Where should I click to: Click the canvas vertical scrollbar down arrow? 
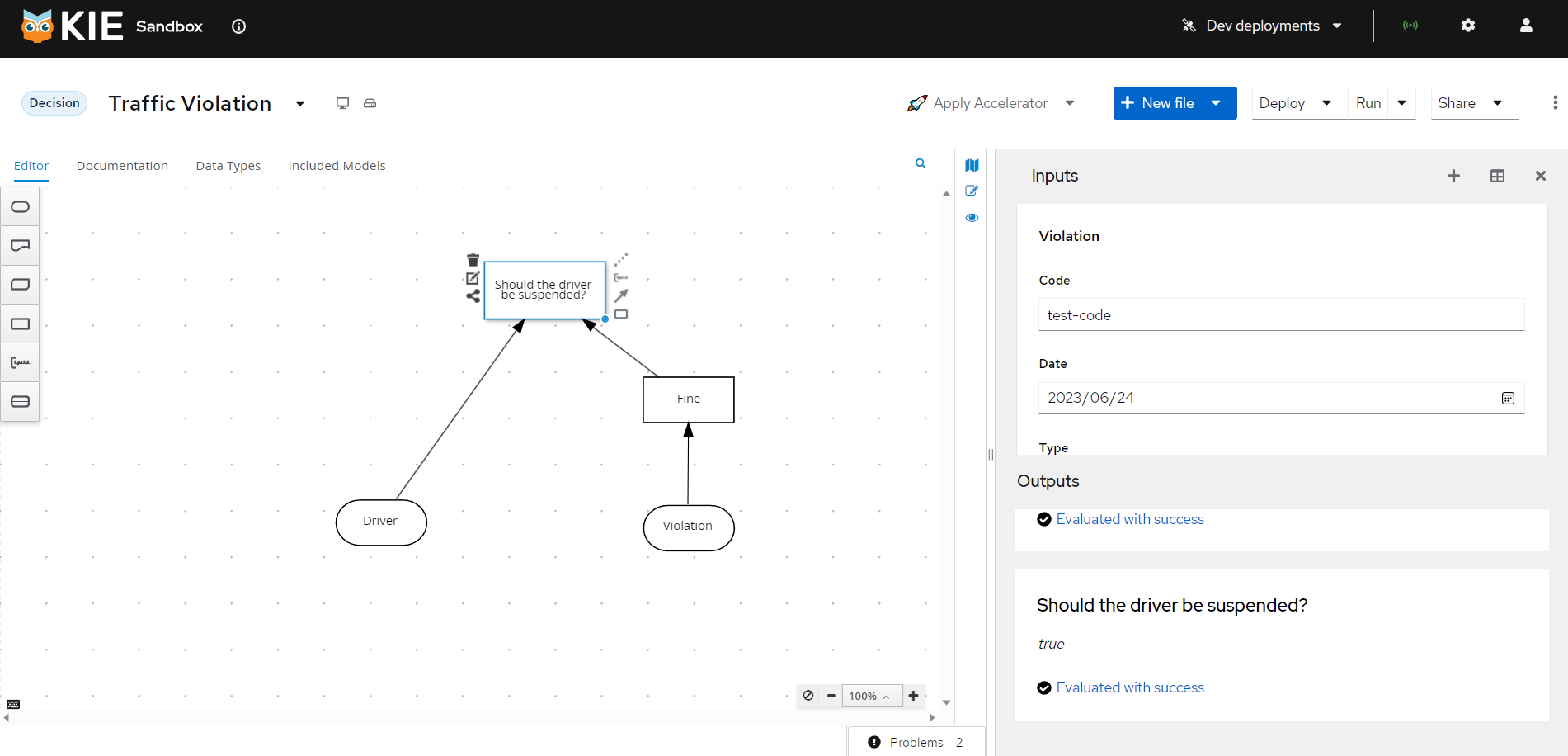(947, 702)
